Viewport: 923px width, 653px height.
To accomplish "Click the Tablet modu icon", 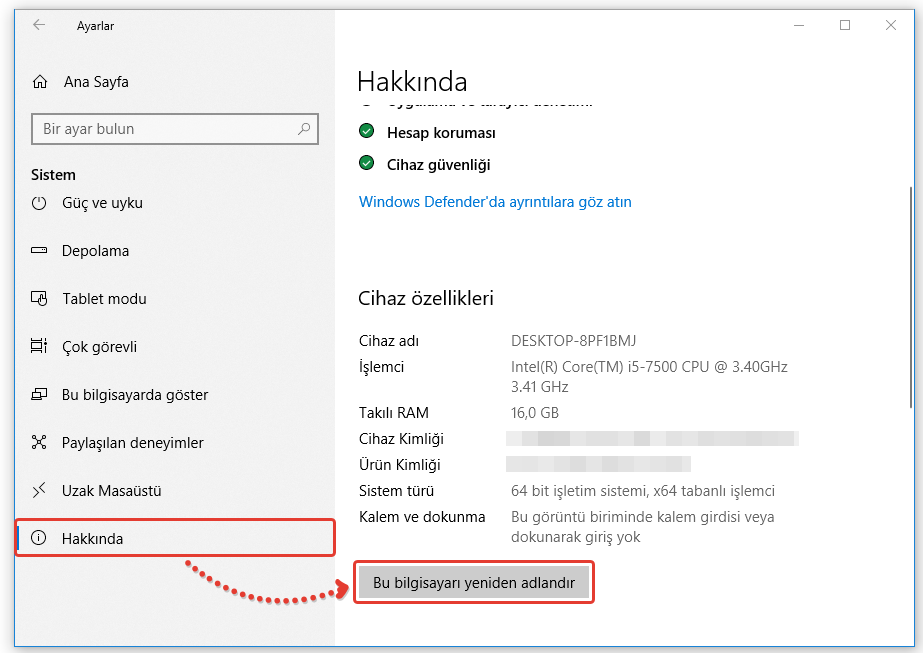I will click(40, 299).
